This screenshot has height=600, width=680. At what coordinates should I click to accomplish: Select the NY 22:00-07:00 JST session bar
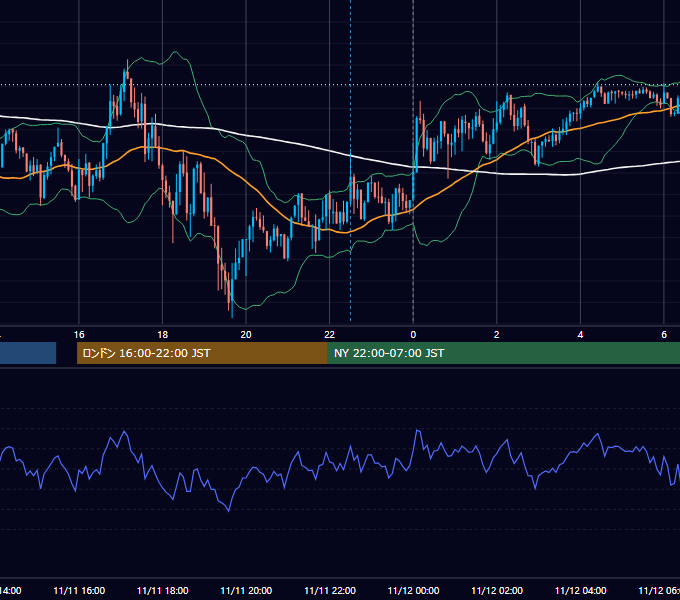[503, 353]
